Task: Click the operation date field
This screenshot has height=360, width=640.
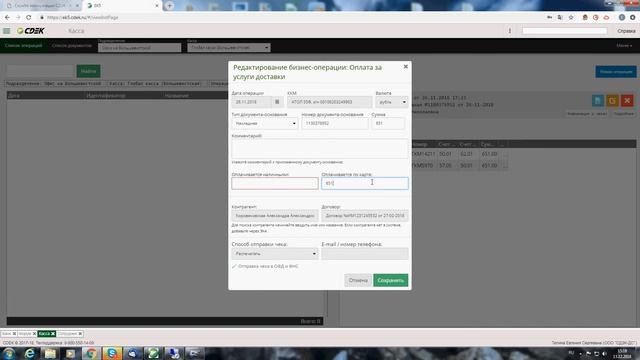Action: [x=252, y=102]
